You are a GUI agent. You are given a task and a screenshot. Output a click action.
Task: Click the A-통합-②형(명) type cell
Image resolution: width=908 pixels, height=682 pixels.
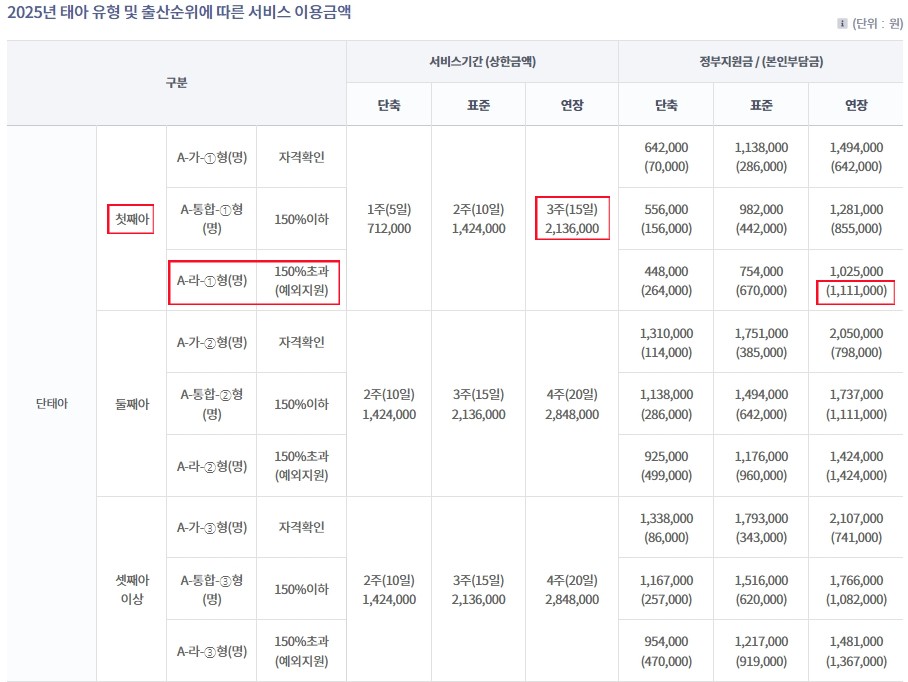(213, 404)
